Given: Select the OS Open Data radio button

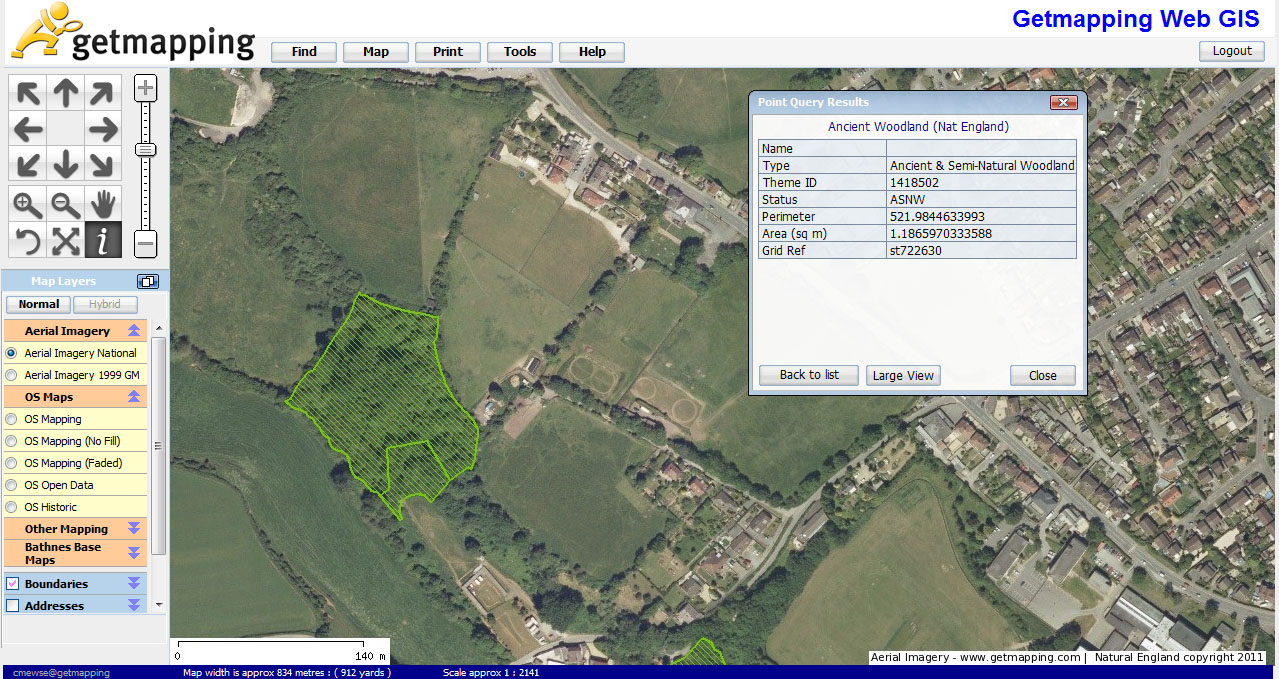Looking at the screenshot, I should 13,485.
